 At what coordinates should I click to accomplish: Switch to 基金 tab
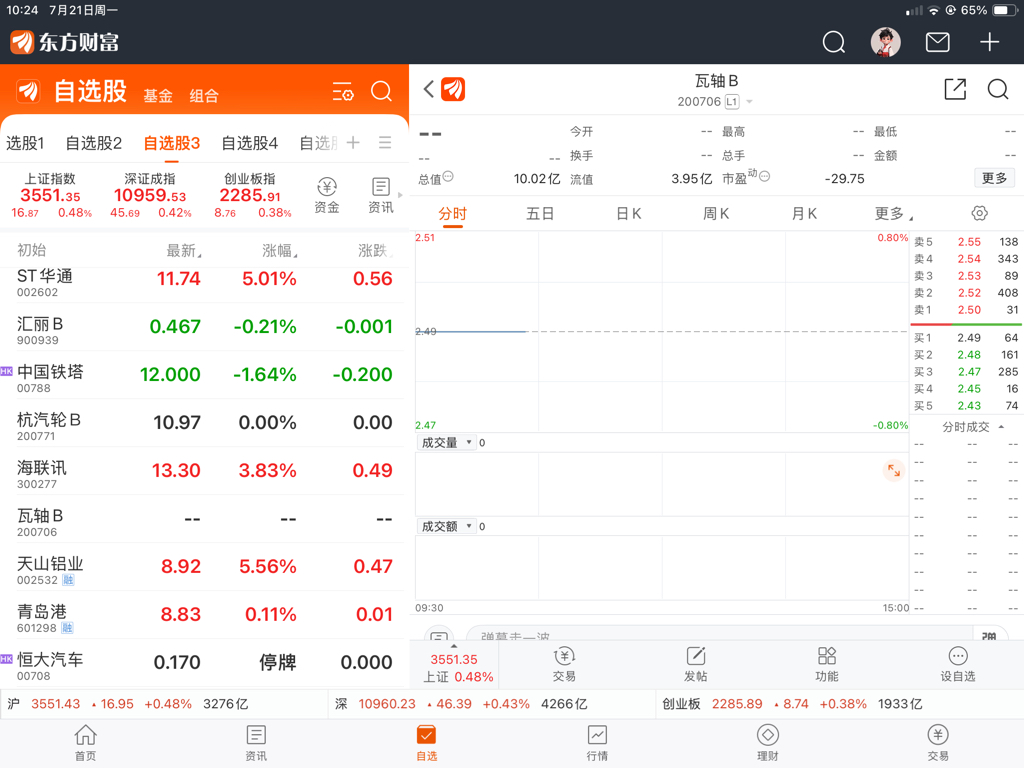(158, 96)
